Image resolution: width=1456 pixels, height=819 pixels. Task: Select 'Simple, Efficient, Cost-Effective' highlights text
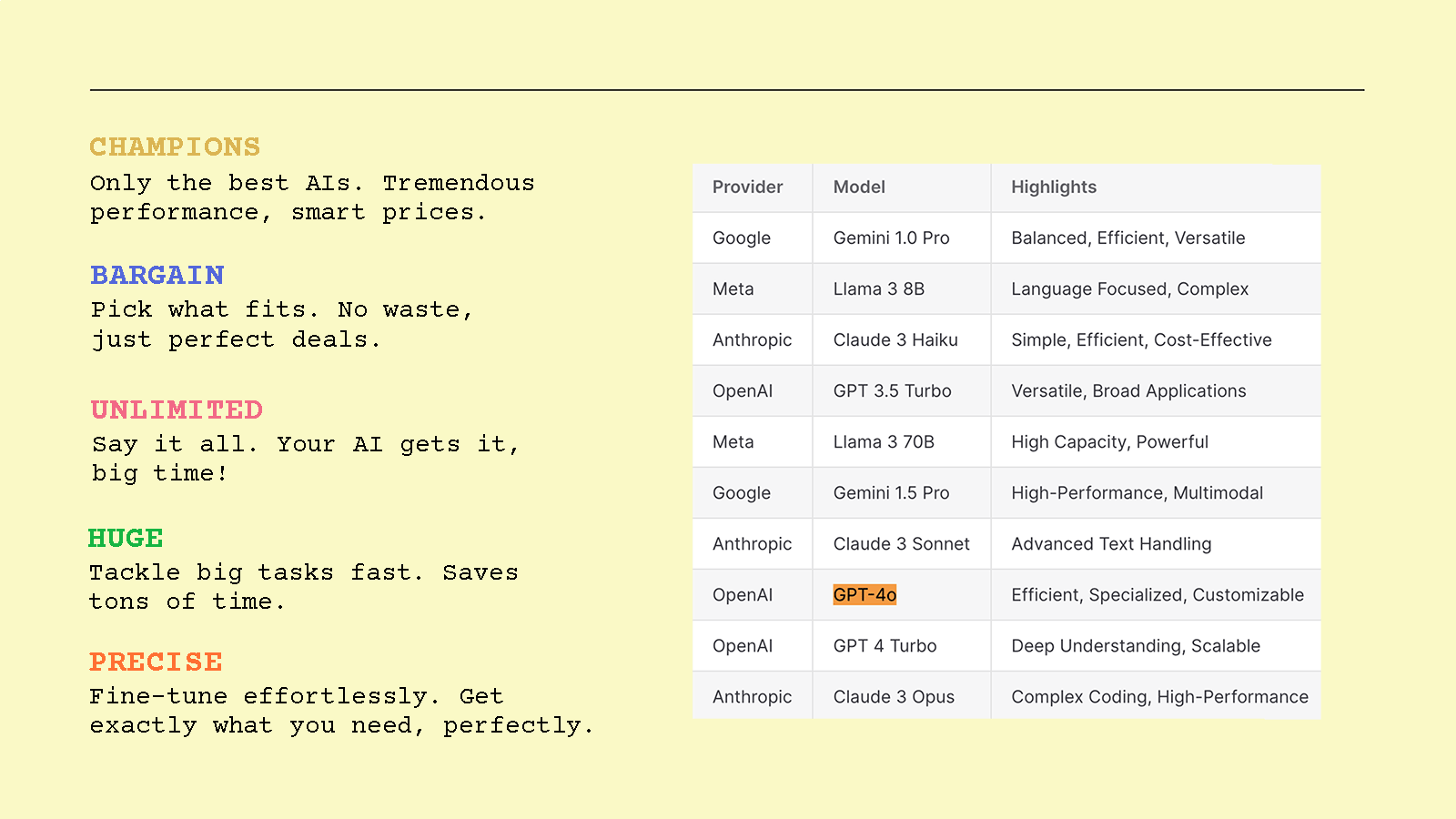tap(1141, 339)
